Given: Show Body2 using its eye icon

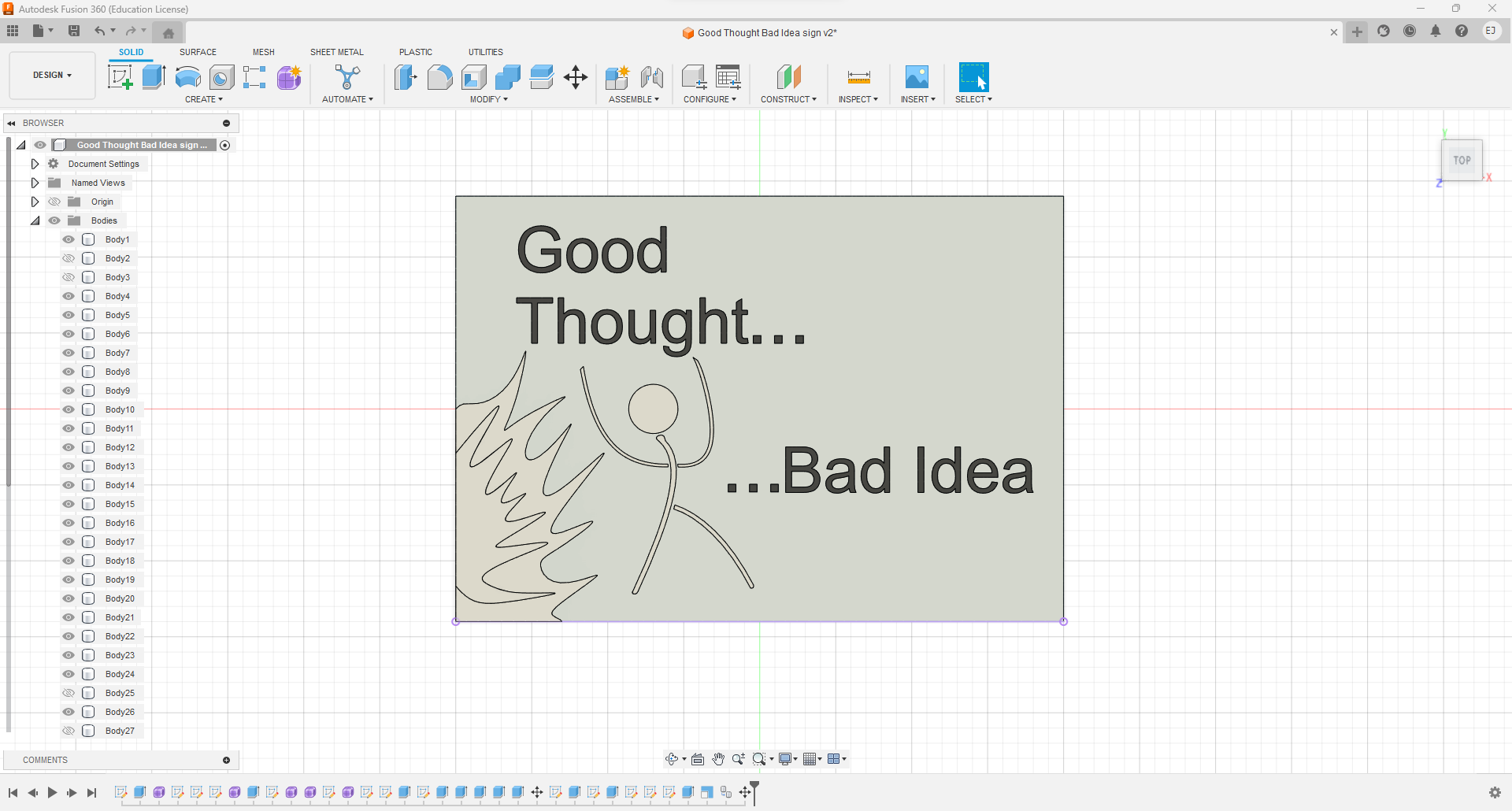Looking at the screenshot, I should pyautogui.click(x=69, y=258).
